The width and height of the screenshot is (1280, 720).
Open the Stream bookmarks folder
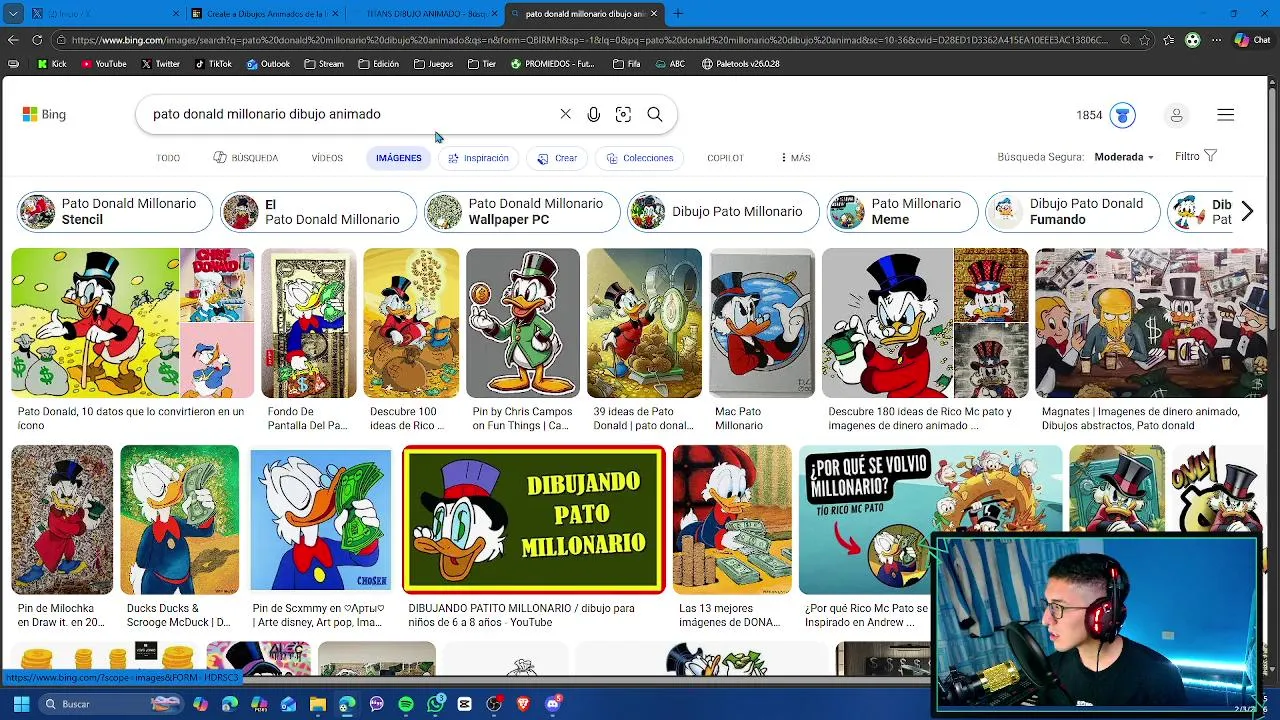point(323,64)
